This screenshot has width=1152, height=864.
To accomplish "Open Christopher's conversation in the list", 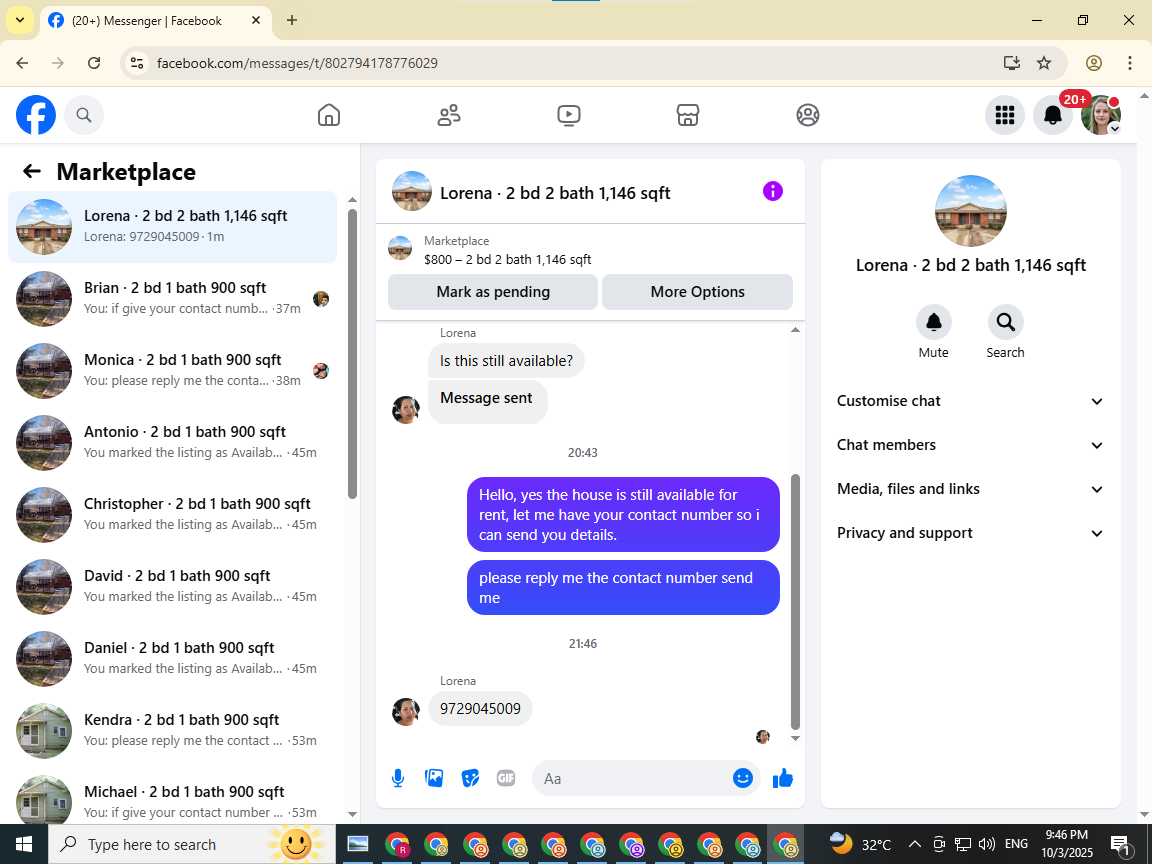I will [173, 514].
